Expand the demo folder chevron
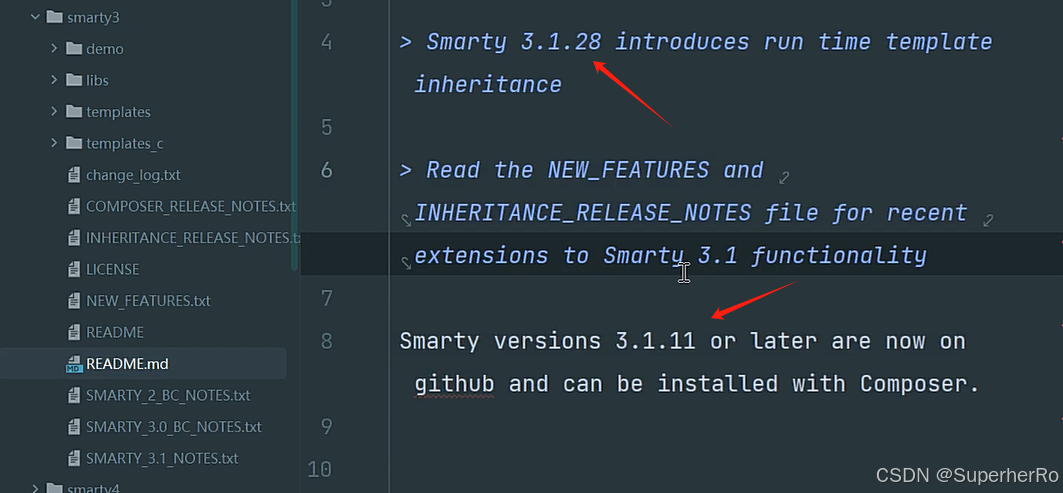The width and height of the screenshot is (1063, 493). pyautogui.click(x=54, y=48)
